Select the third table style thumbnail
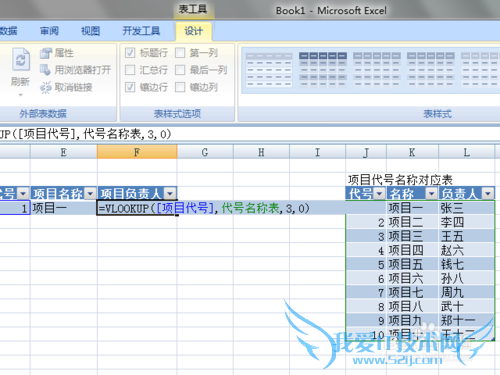The height and width of the screenshot is (375, 500). 377,70
